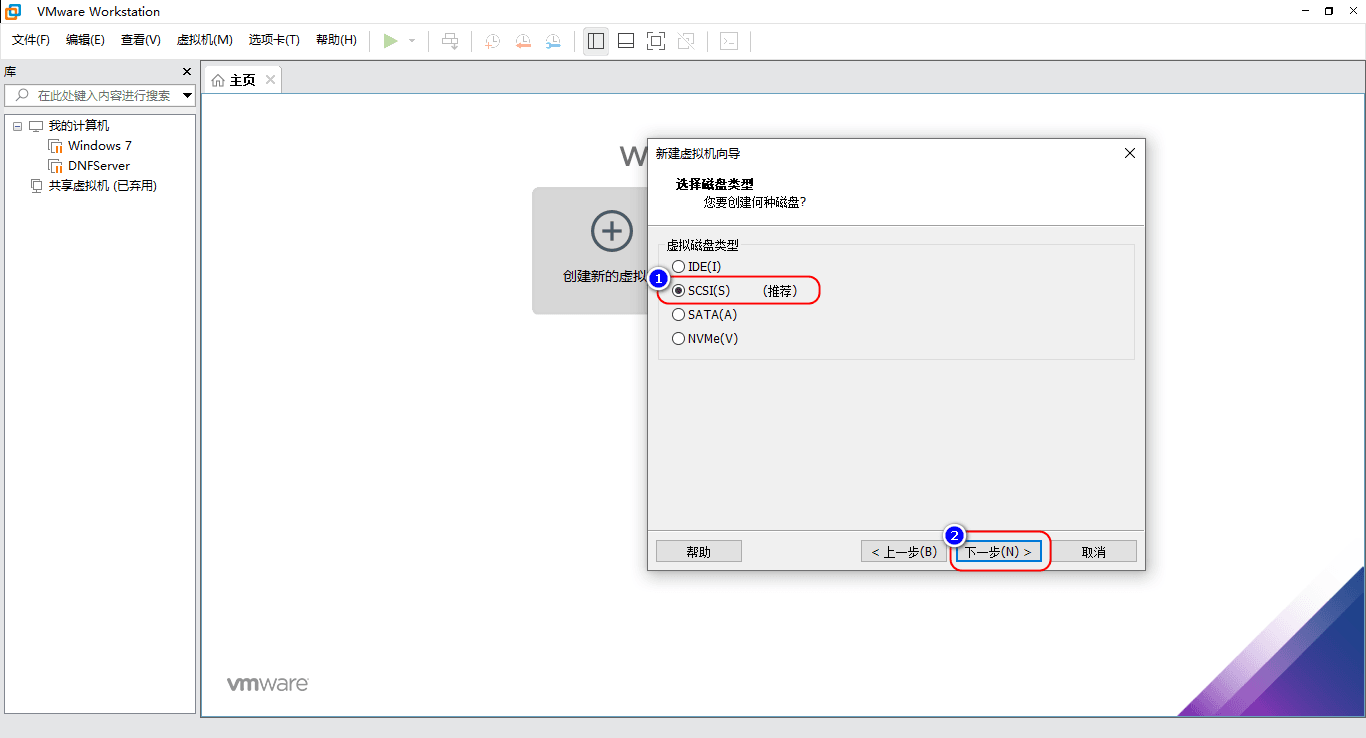1366x738 pixels.
Task: Click the take snapshot clock icon
Action: pyautogui.click(x=492, y=41)
